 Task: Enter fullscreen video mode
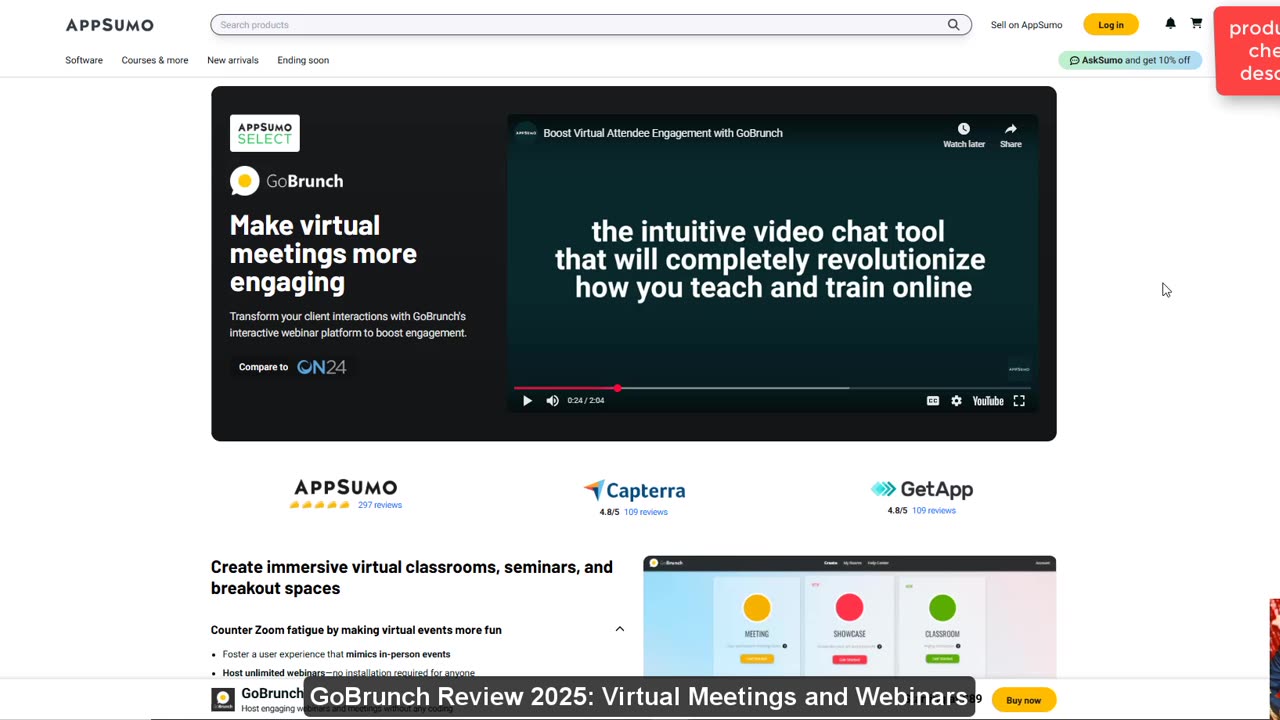[1019, 401]
